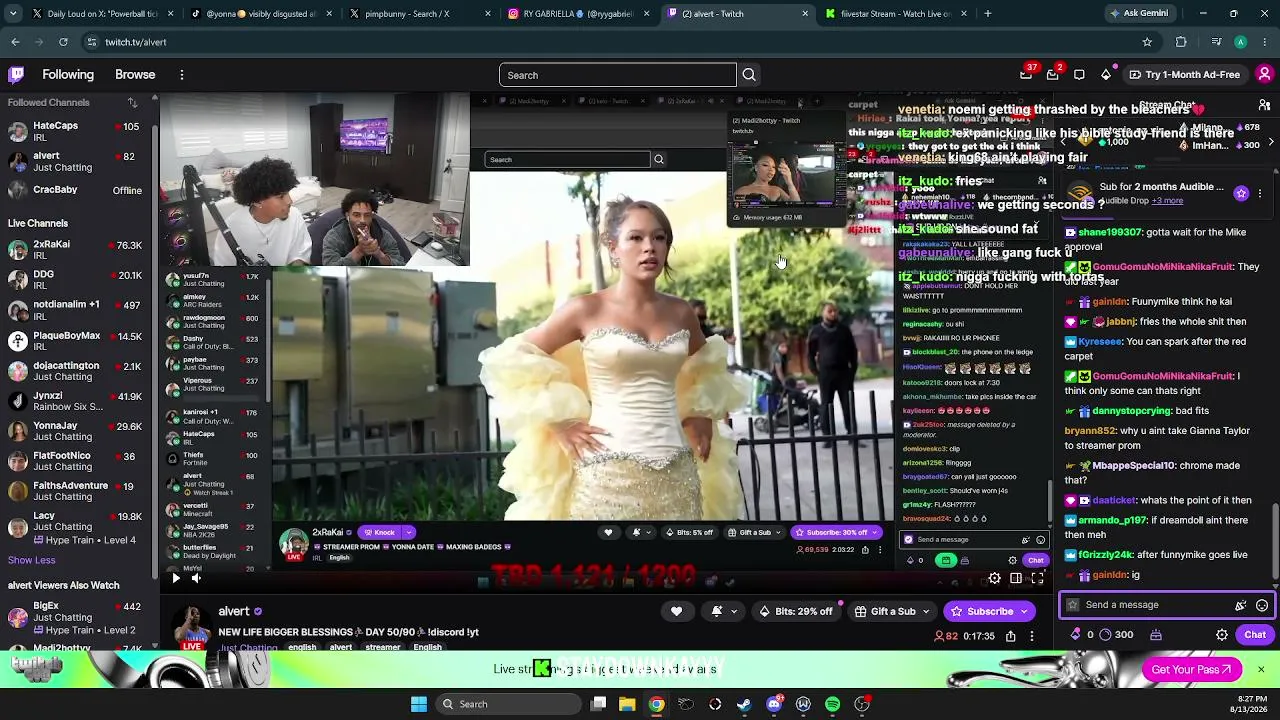
Task: Open the Browse tab
Action: coord(135,75)
